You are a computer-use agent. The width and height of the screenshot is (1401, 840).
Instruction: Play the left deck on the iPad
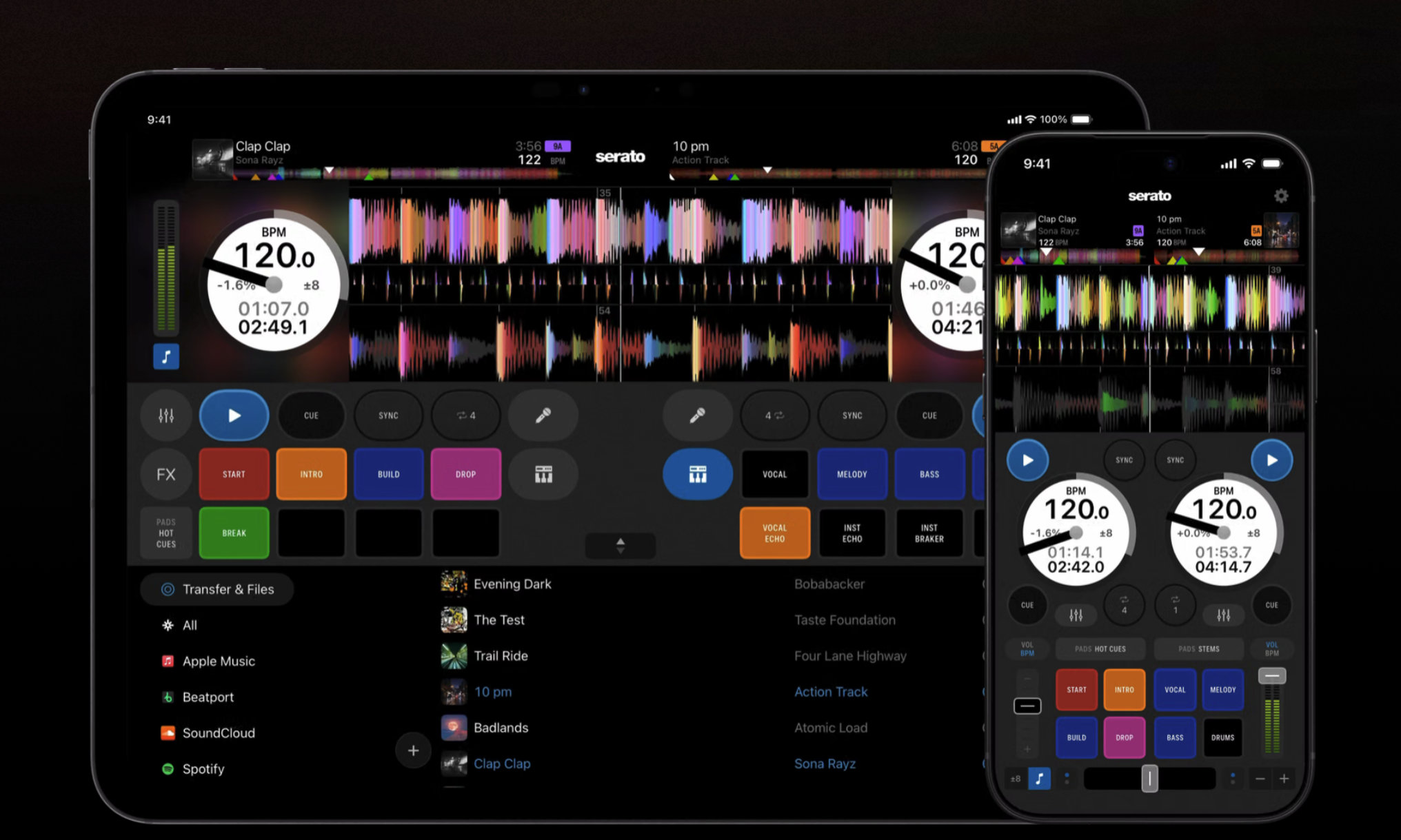pos(234,416)
